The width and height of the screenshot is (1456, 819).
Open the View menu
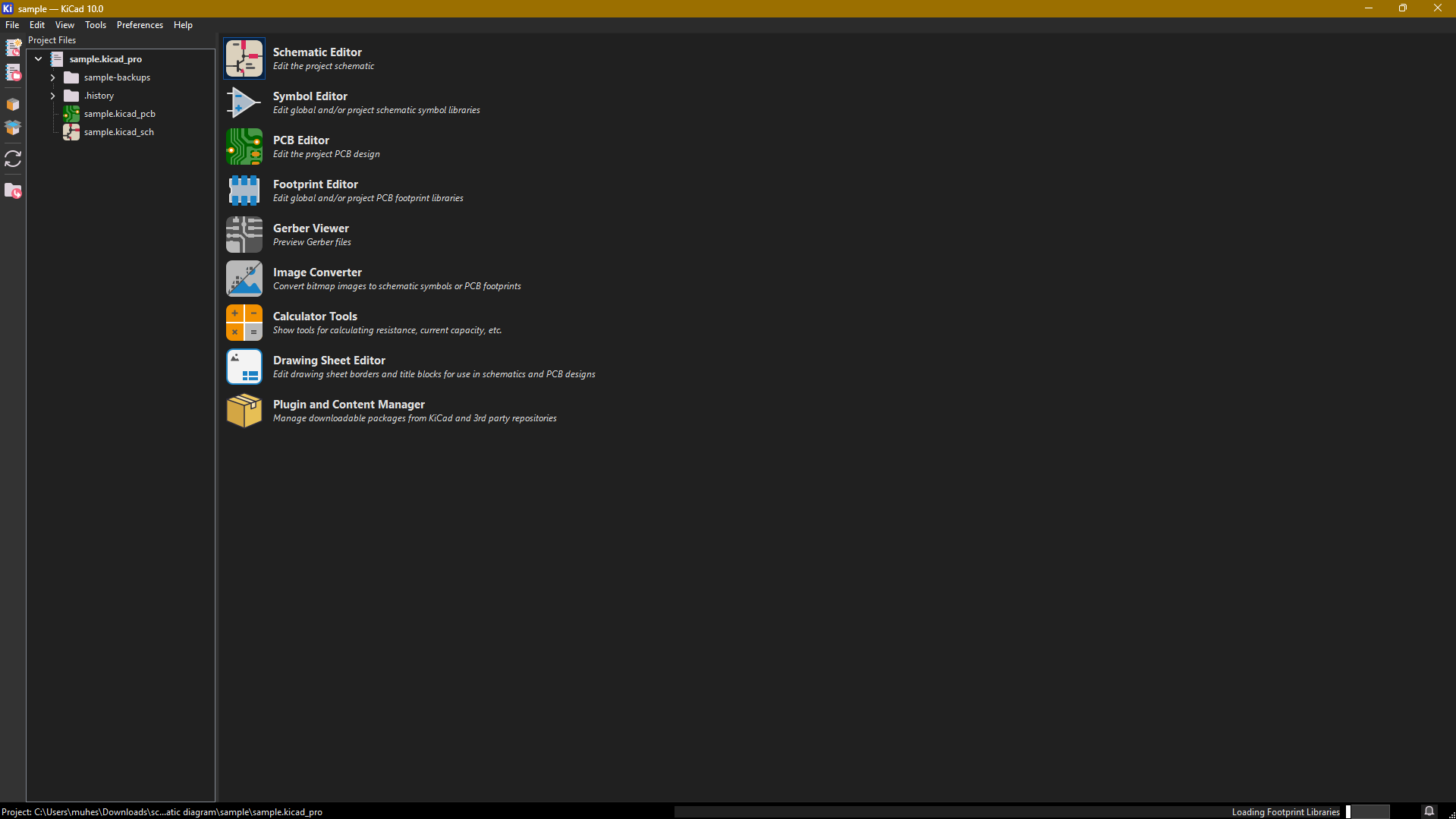click(x=64, y=25)
